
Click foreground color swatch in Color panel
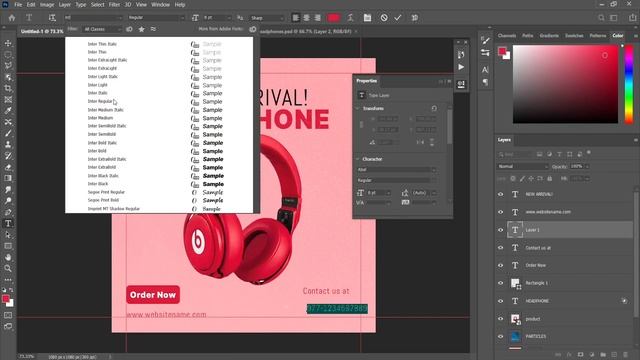click(502, 51)
